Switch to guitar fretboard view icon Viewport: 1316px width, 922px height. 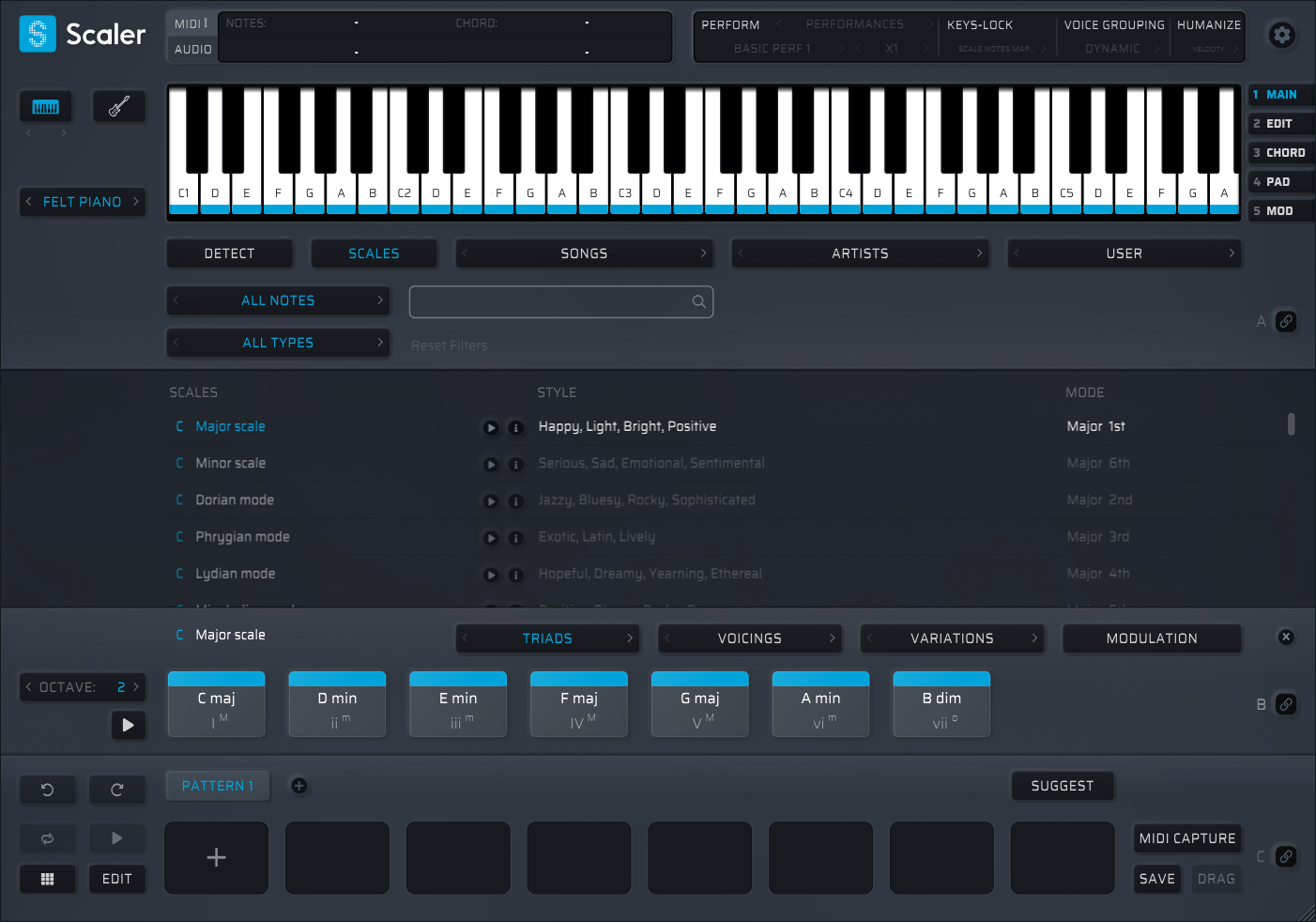click(119, 107)
